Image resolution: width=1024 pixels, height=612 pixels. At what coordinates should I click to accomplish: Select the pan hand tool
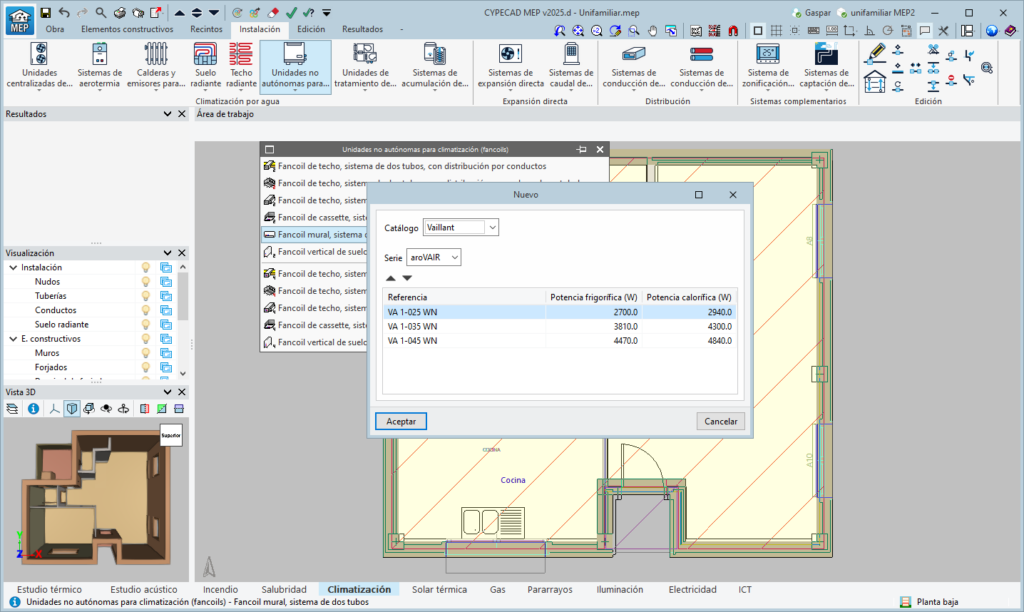tap(653, 30)
